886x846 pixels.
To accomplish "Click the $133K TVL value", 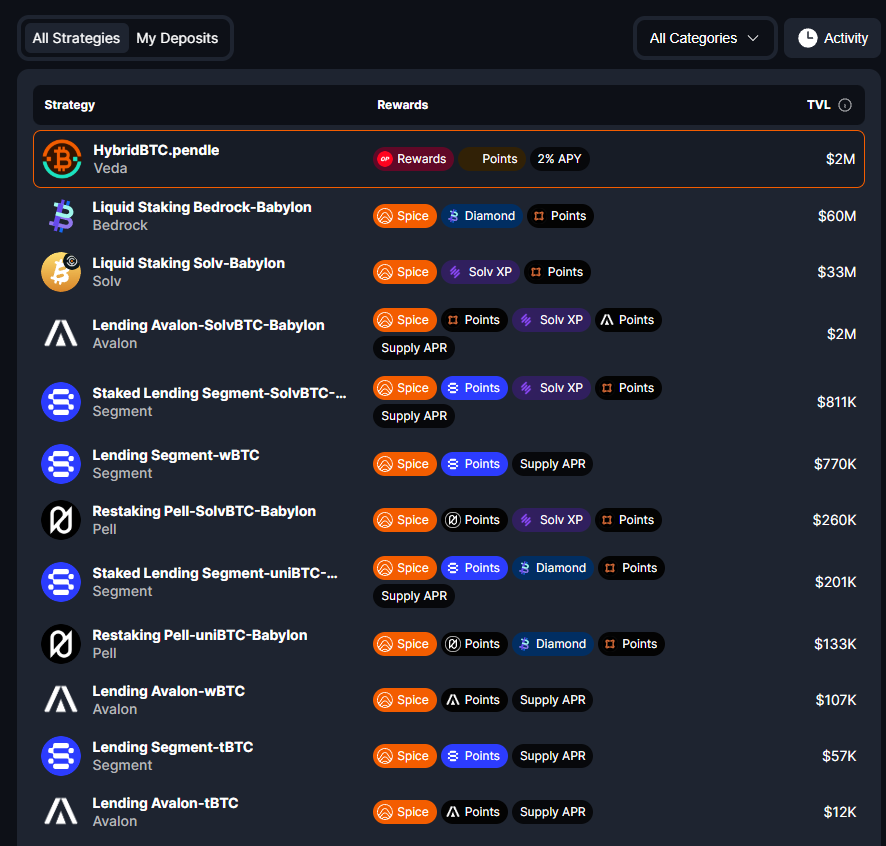I will (x=835, y=644).
